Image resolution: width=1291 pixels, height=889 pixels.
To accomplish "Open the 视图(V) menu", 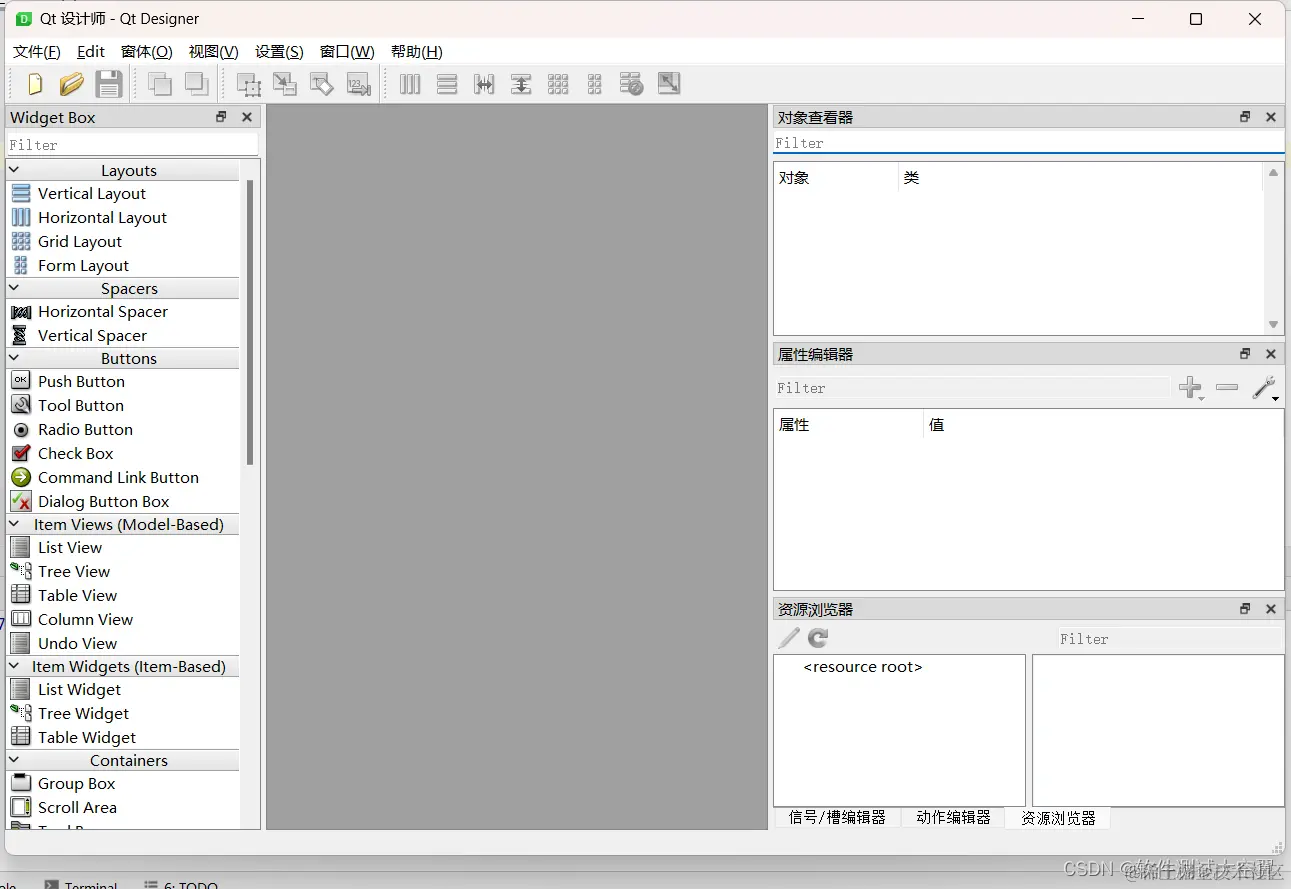I will click(x=214, y=52).
